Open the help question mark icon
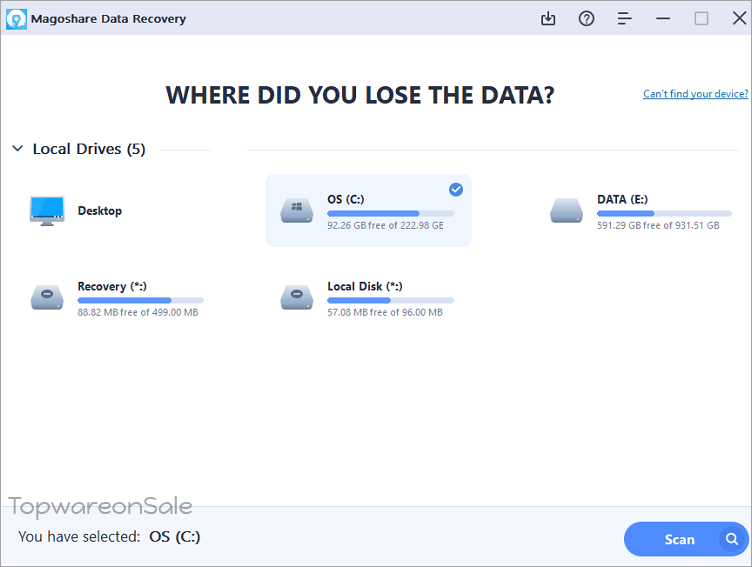752x567 pixels. point(586,19)
